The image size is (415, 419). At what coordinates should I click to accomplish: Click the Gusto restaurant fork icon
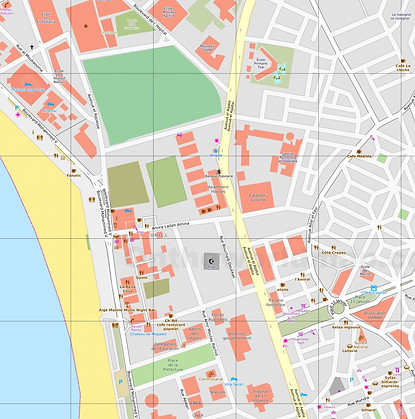141,272
